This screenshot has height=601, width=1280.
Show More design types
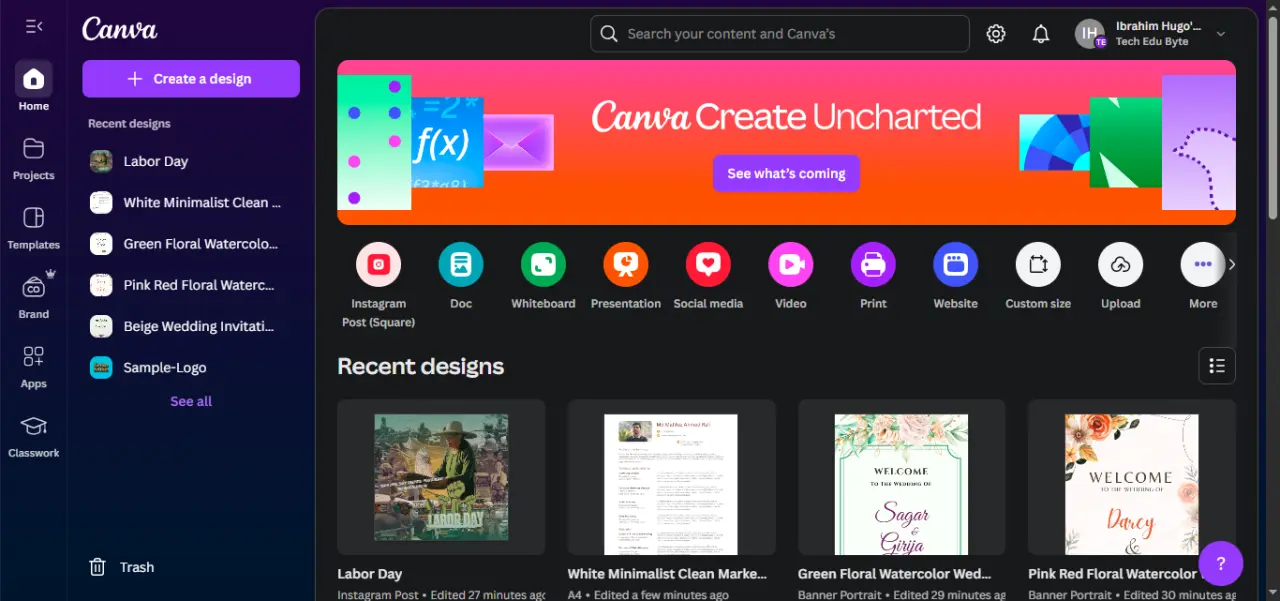click(x=1203, y=277)
